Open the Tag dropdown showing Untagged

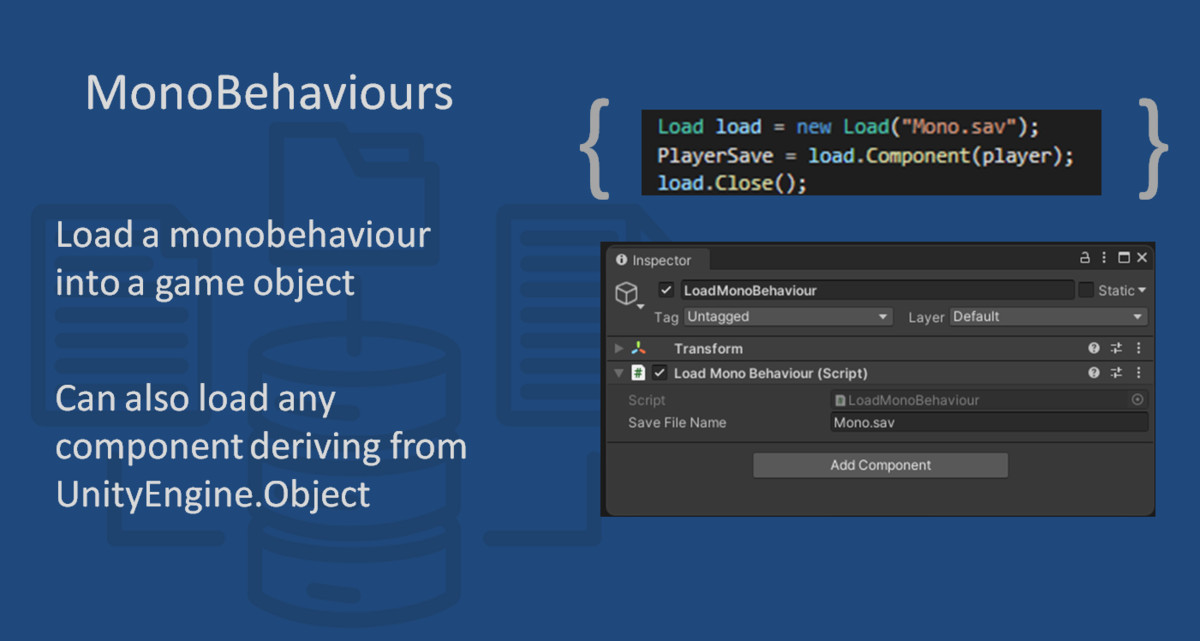[x=788, y=316]
